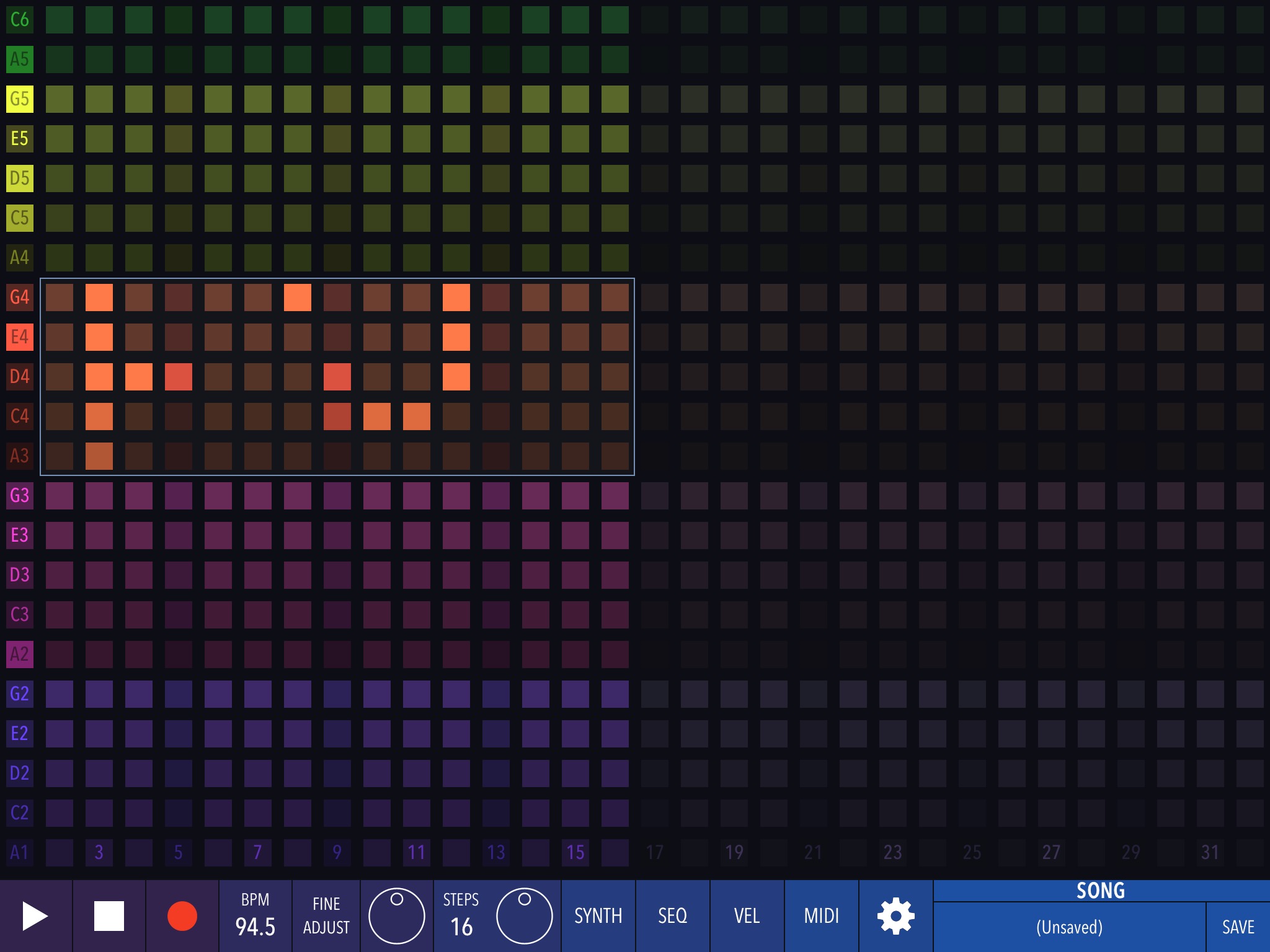Select step number 15 in bottom row
1270x952 pixels.
tap(575, 853)
